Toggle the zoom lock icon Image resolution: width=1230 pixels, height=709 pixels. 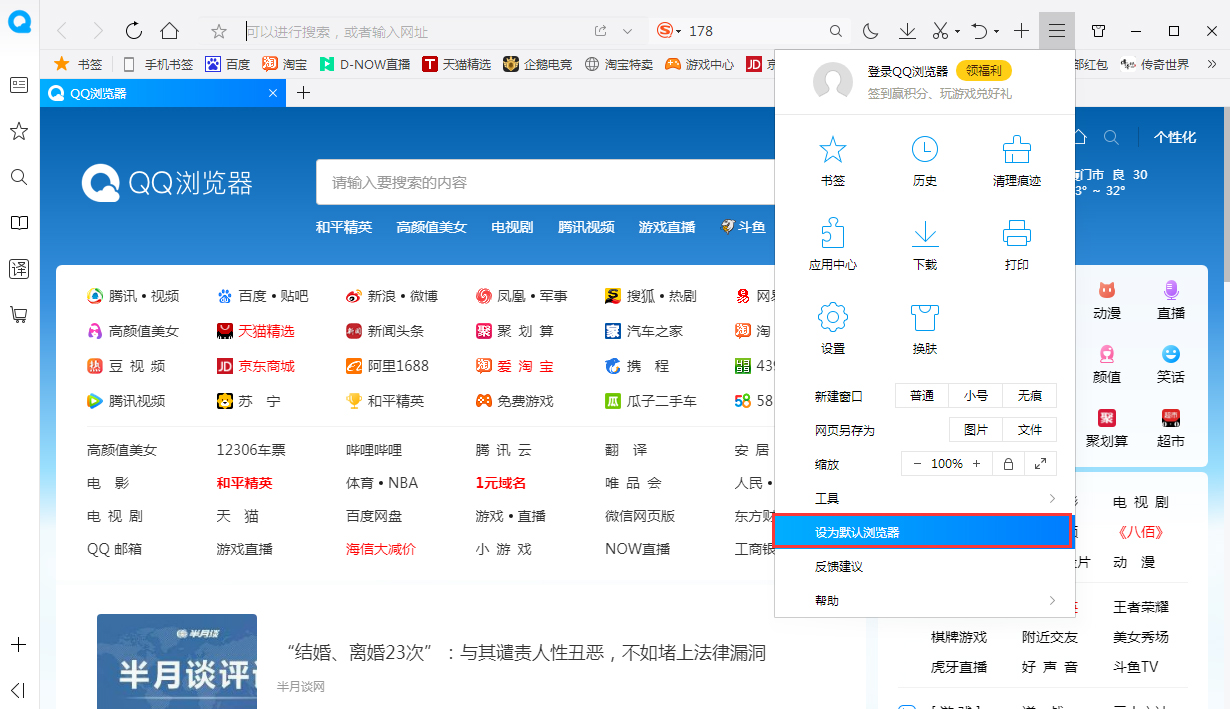(1008, 463)
